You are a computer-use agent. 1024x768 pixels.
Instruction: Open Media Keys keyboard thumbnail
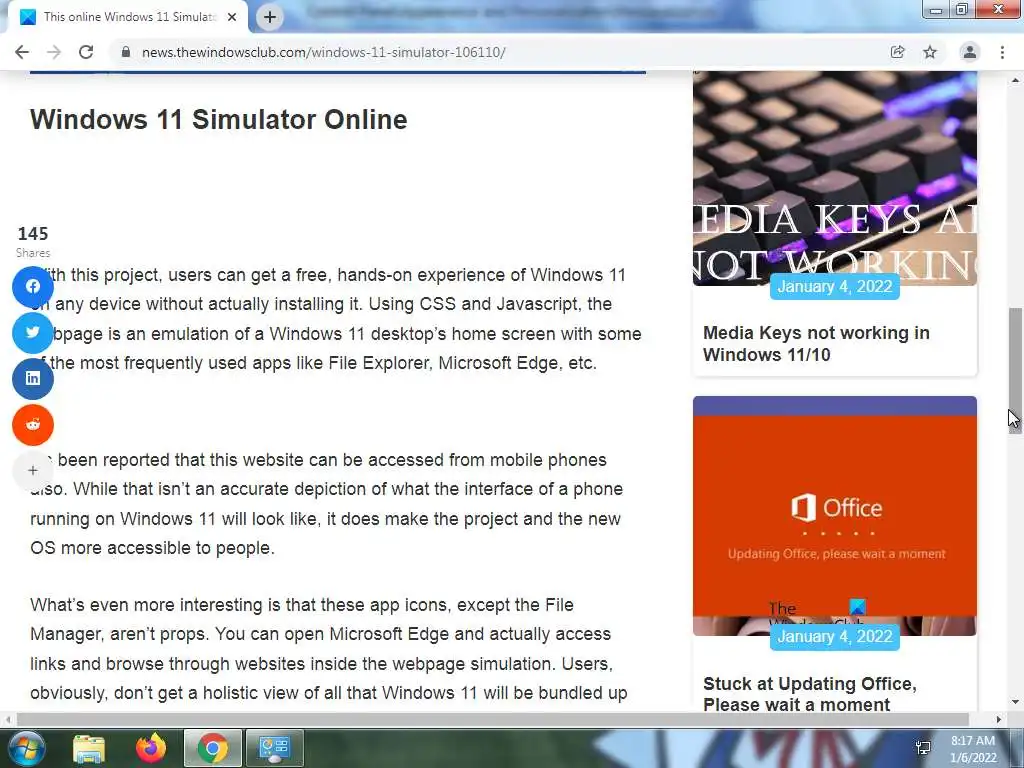(835, 178)
